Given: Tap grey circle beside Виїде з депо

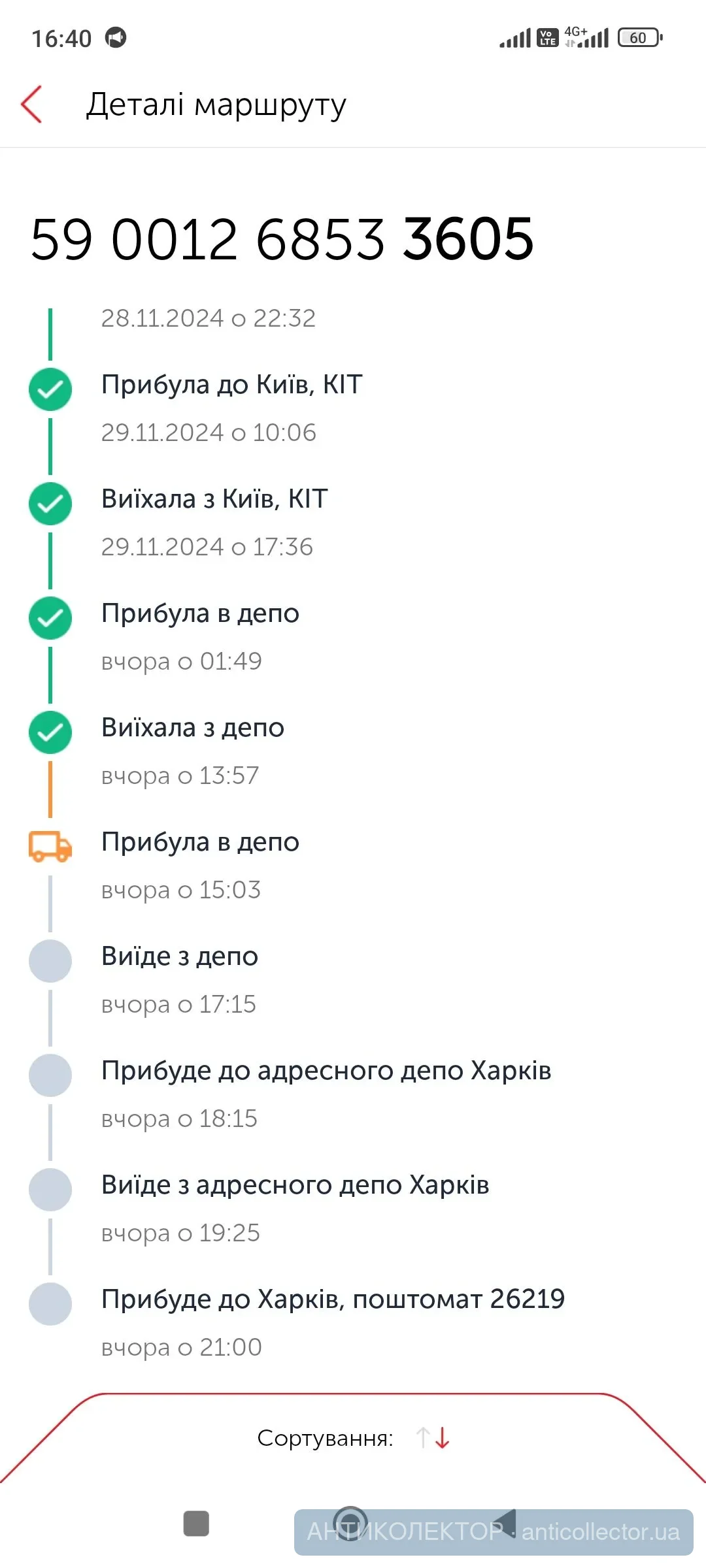Looking at the screenshot, I should pyautogui.click(x=50, y=961).
